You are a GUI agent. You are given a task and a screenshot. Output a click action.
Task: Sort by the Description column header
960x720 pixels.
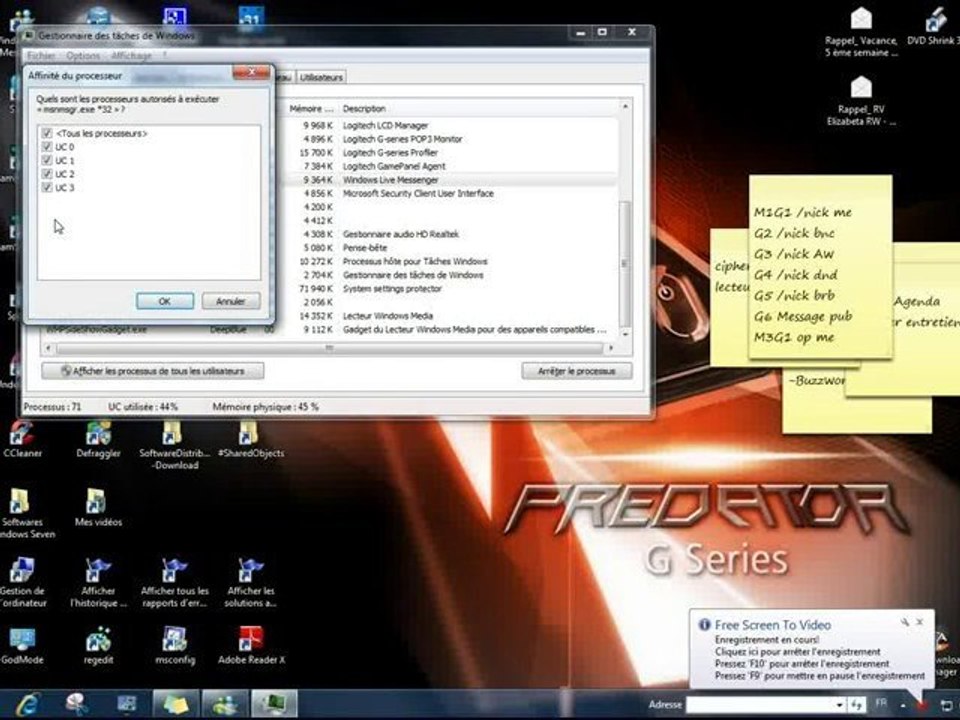pyautogui.click(x=478, y=108)
